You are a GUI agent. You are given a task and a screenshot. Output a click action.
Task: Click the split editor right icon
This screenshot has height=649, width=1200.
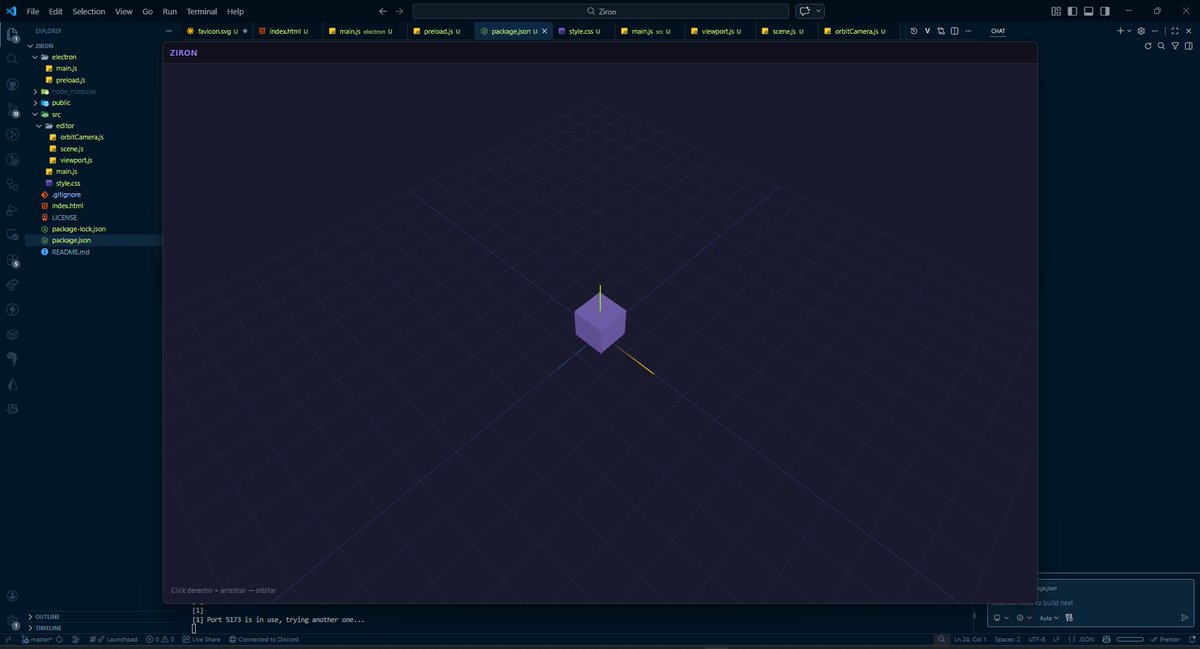pos(954,31)
